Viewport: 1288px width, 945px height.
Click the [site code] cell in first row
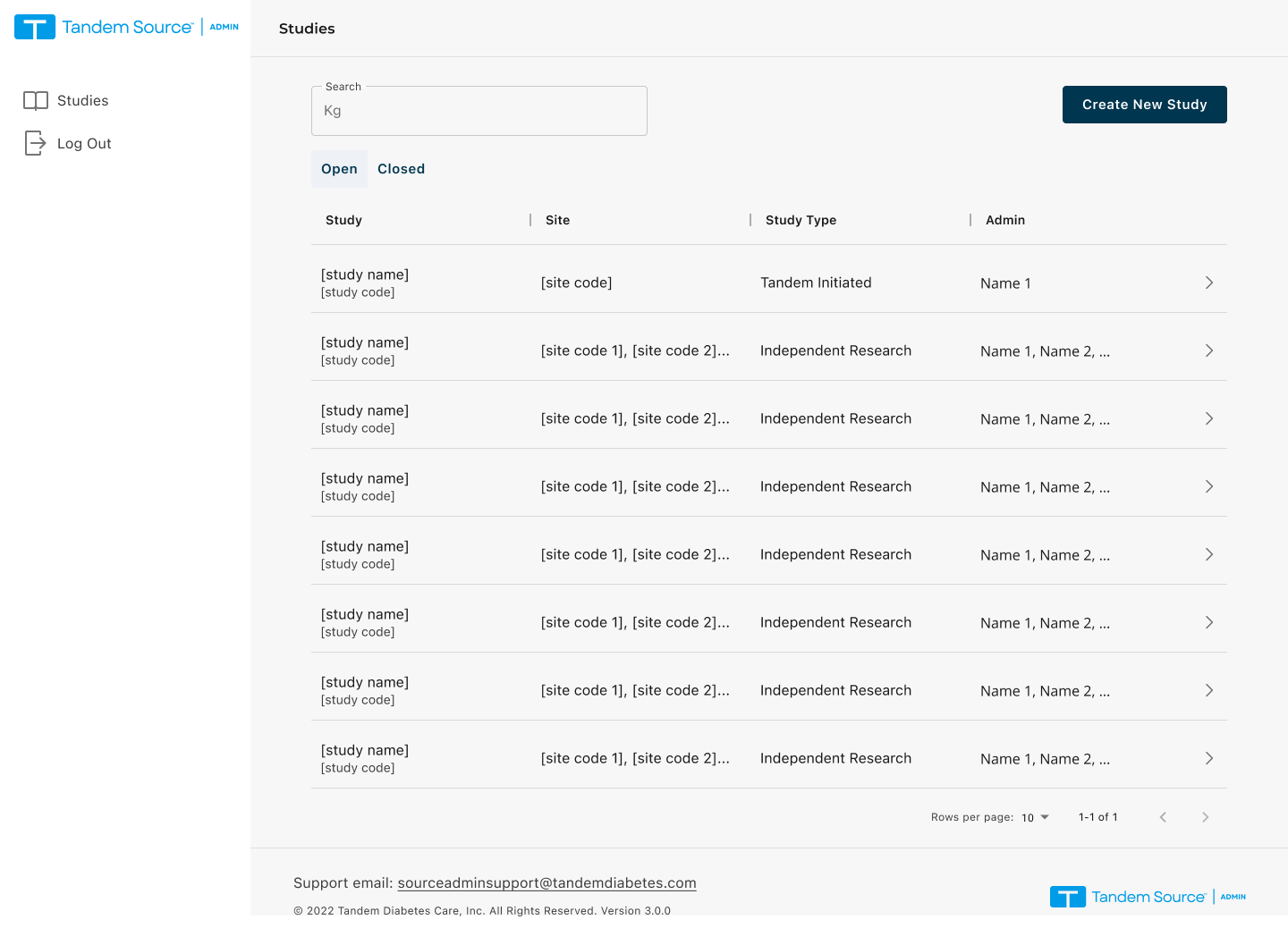pos(577,283)
